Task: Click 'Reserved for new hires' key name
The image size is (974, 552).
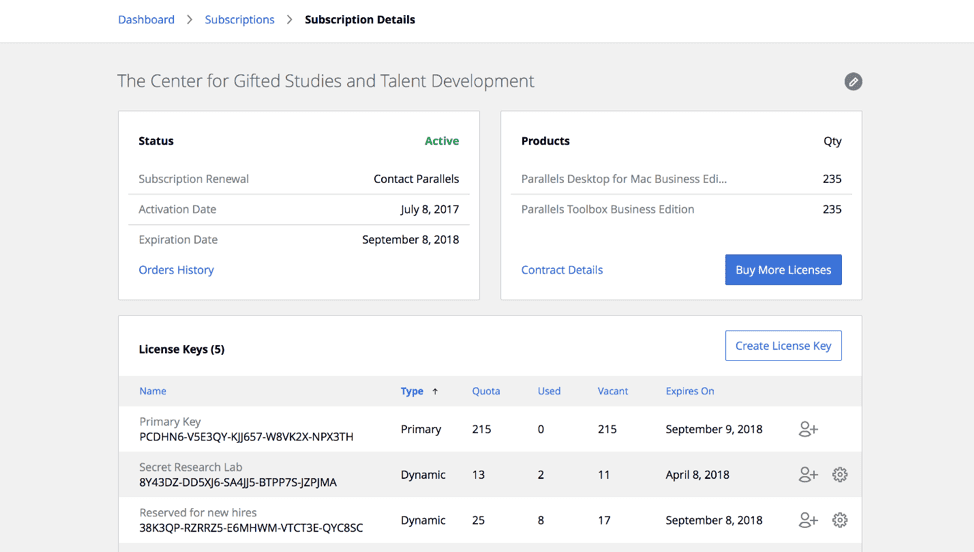Action: pos(198,512)
